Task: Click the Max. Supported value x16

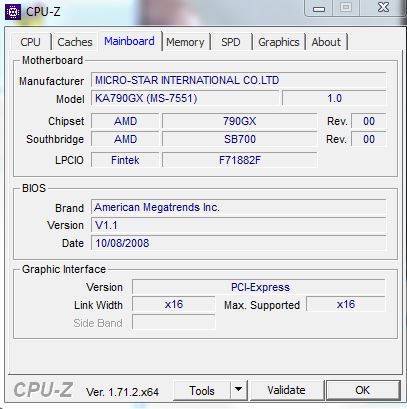Action: [x=346, y=304]
